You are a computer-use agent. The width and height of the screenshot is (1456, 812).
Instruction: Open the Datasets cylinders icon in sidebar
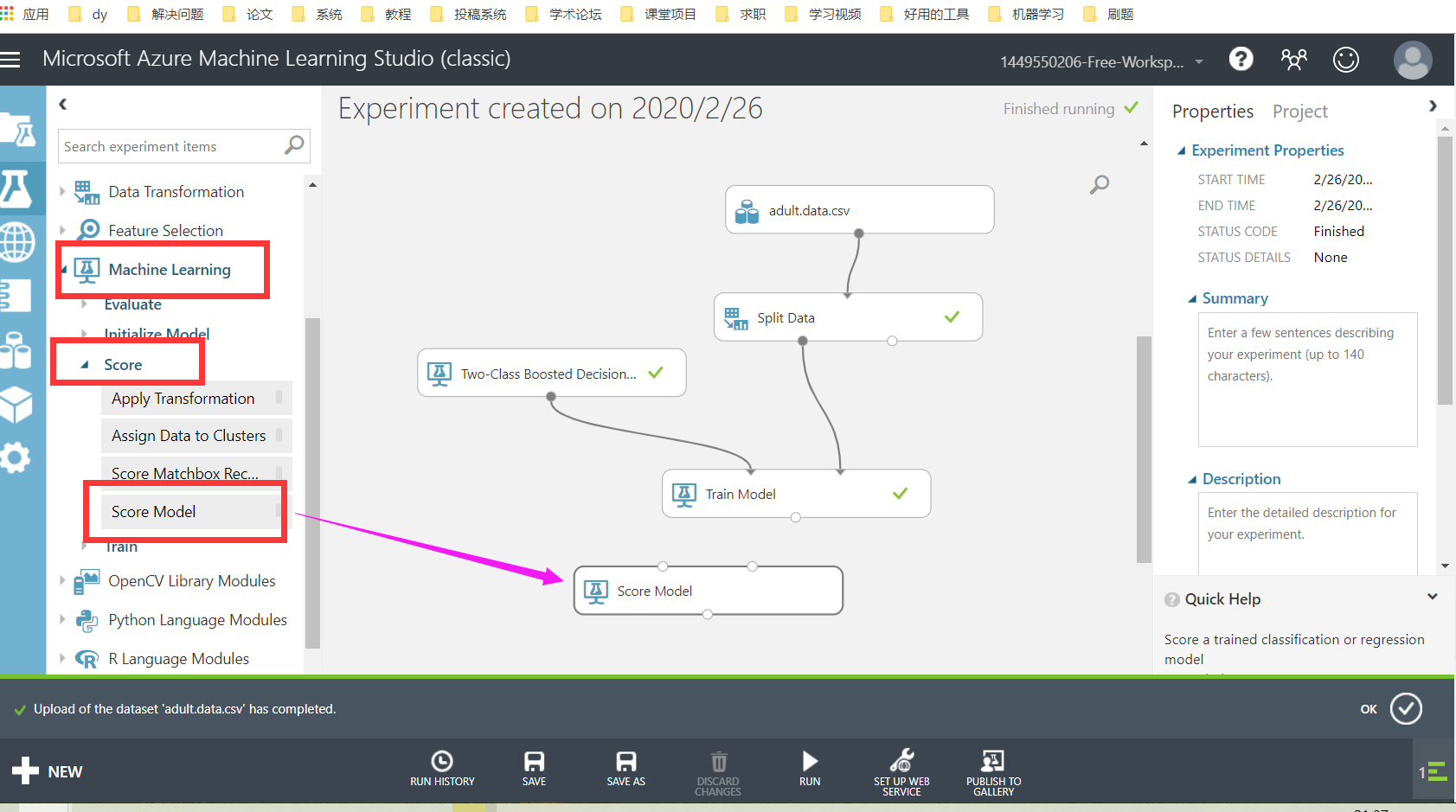(16, 349)
